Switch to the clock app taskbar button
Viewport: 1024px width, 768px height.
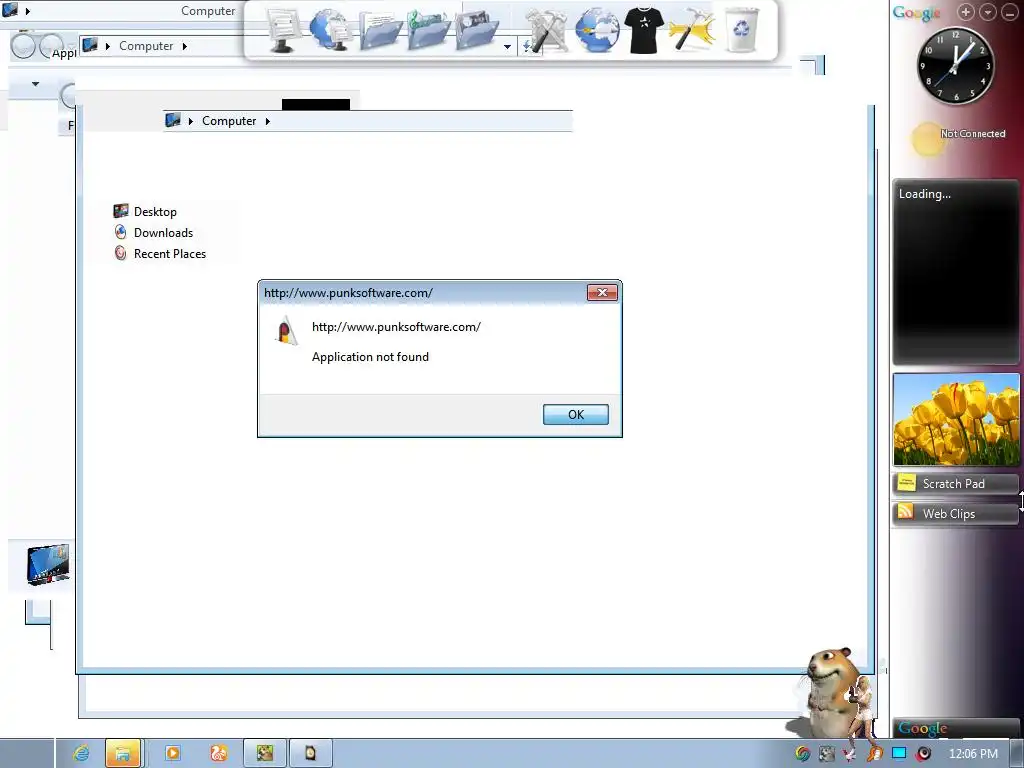(x=311, y=754)
